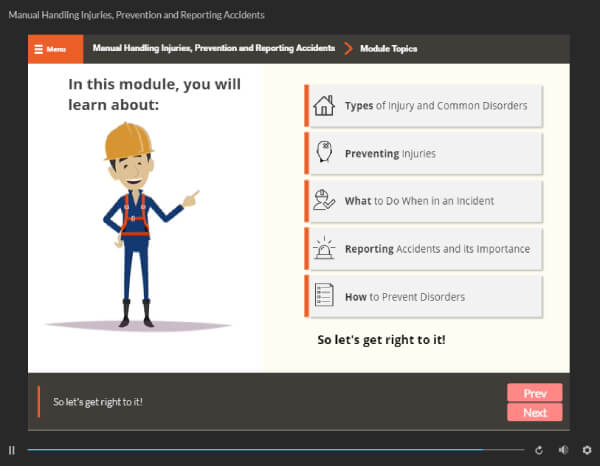
Task: Click the checklist icon for How to Prevent Disorders
Action: (323, 296)
